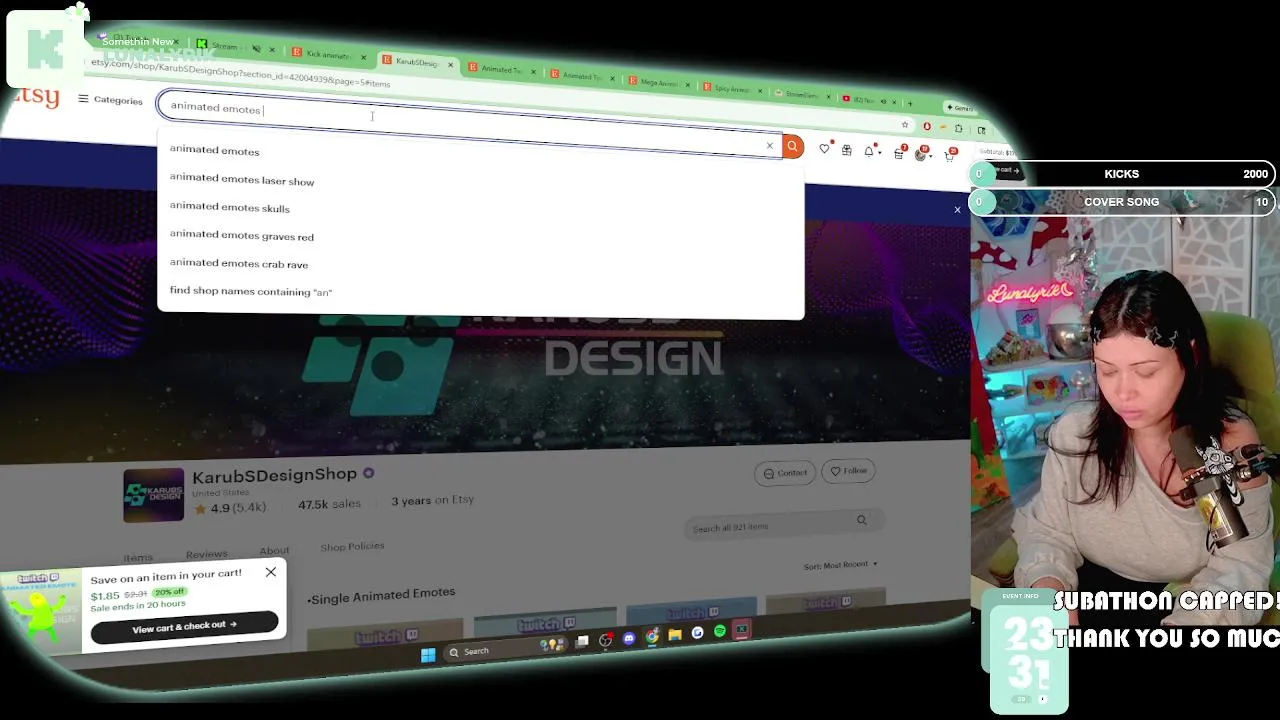
Task: Open File Explorer from the taskbar
Action: tap(675, 634)
